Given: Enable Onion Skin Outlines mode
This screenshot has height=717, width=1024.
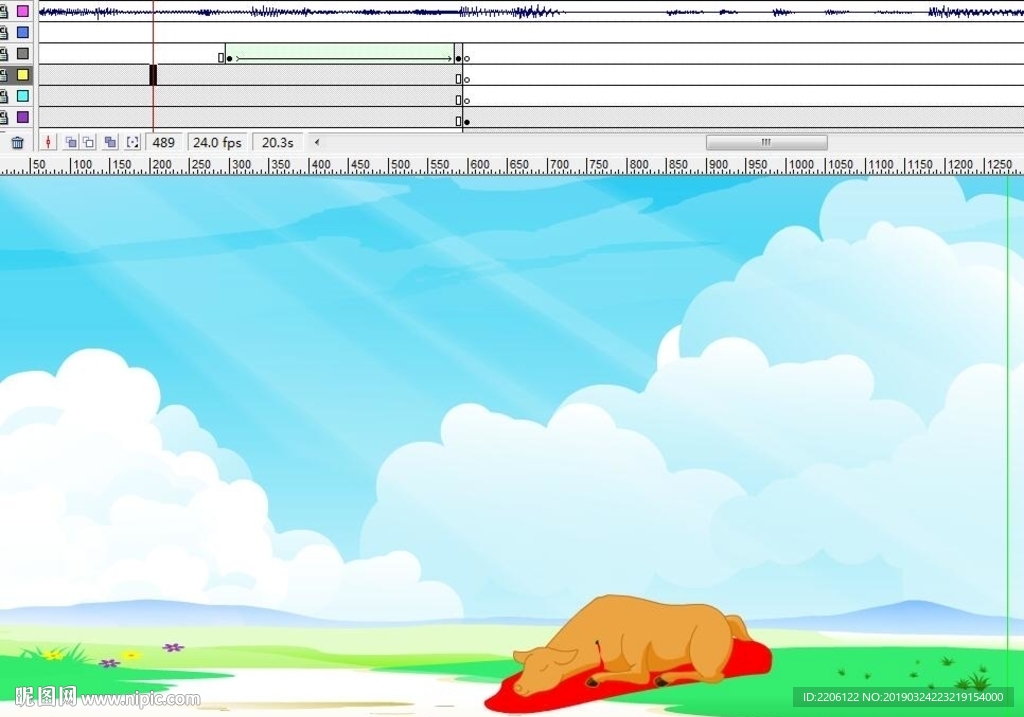Looking at the screenshot, I should click(x=89, y=142).
